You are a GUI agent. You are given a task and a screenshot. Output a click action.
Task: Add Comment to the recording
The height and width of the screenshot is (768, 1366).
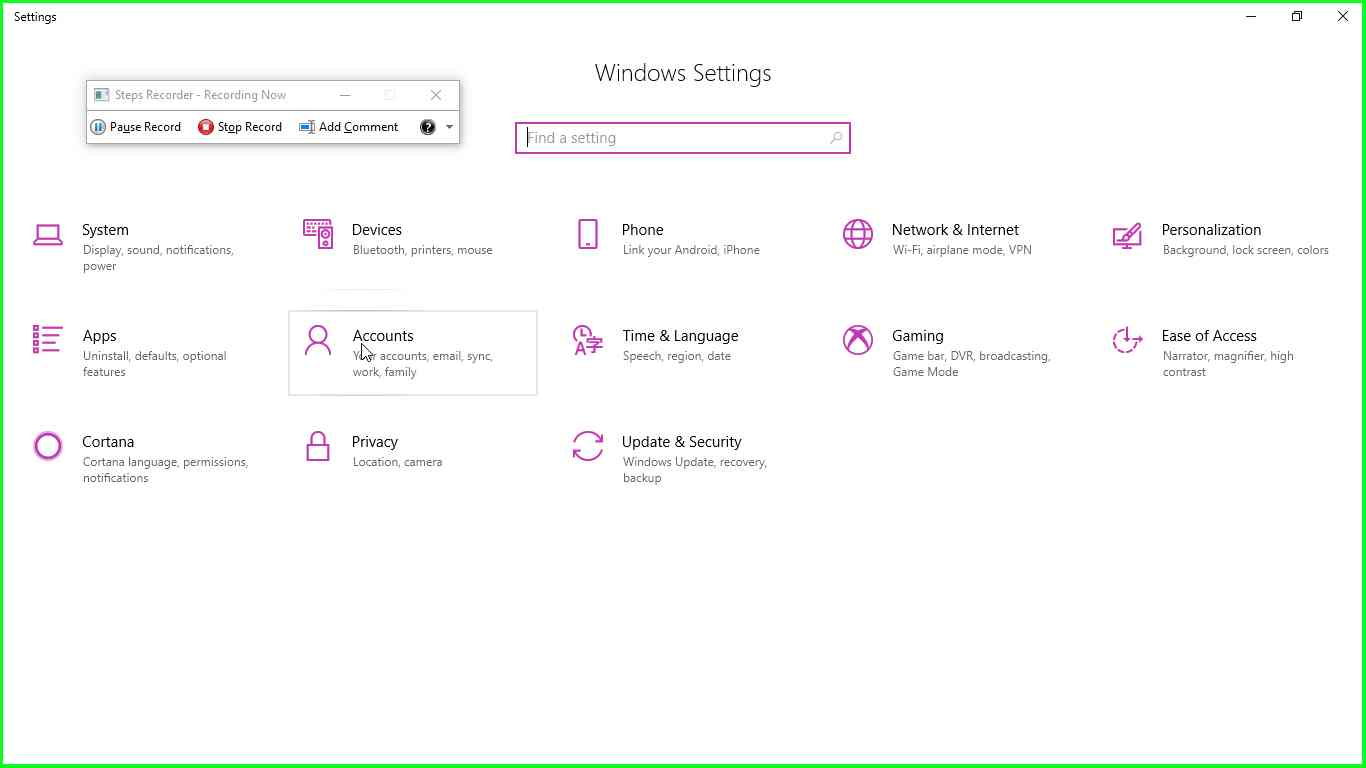[x=349, y=127]
